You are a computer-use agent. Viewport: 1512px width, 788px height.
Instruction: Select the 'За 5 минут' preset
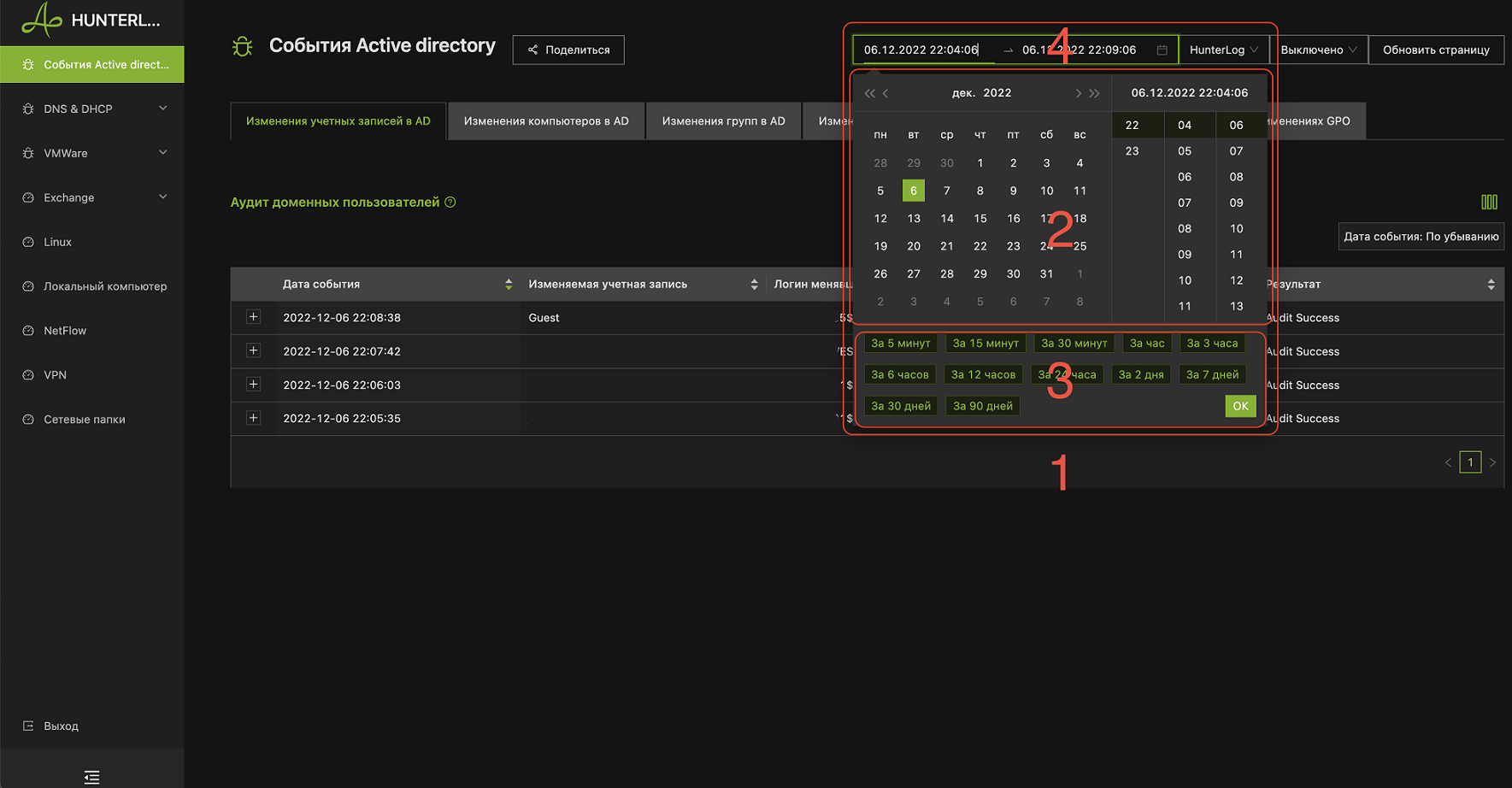(900, 344)
